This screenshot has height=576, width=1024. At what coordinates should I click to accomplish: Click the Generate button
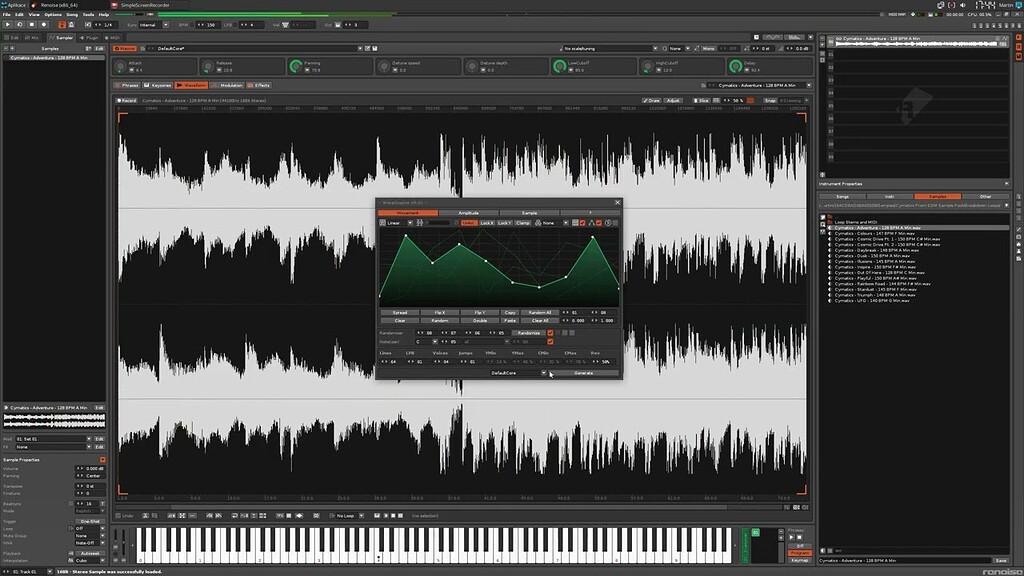[x=583, y=373]
